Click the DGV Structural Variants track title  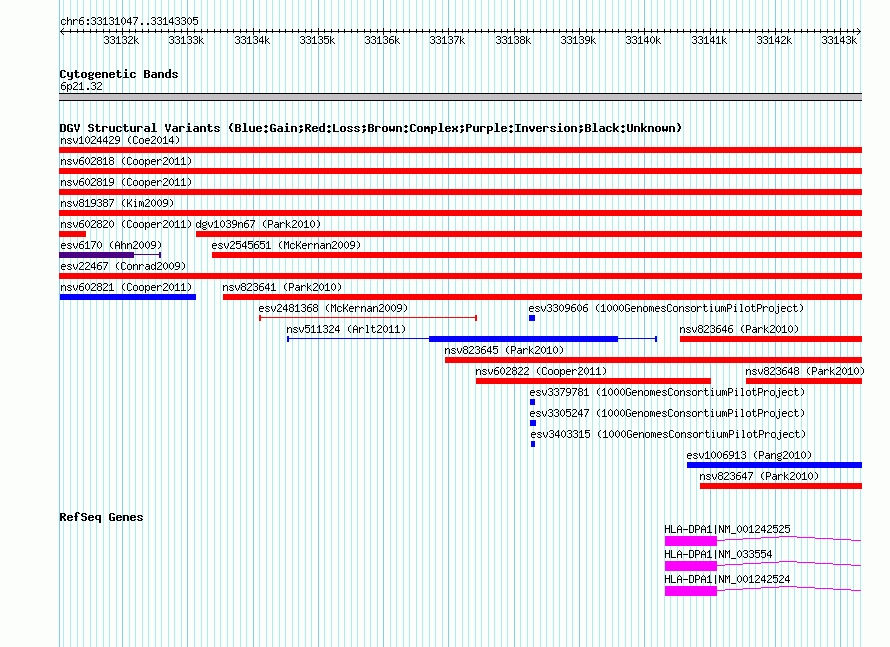coord(371,128)
